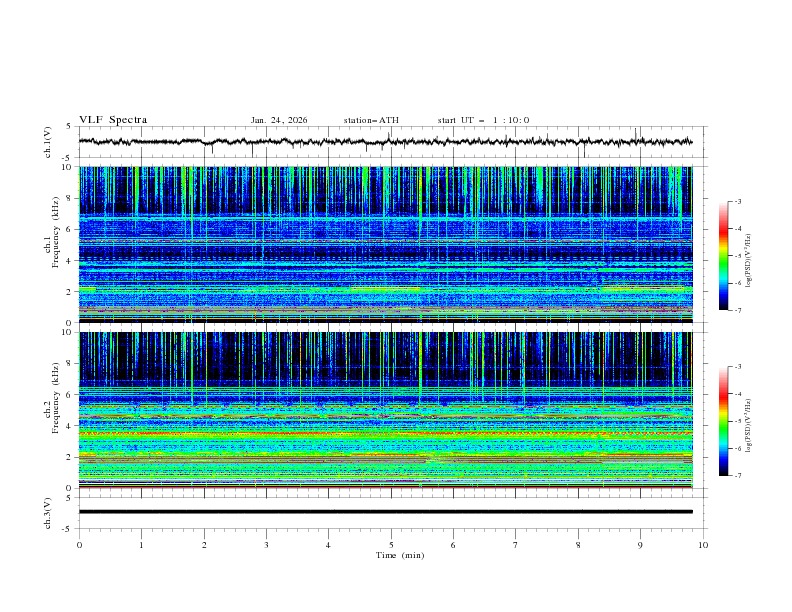
Task: Click inside the ch.1 spectrogram panel
Action: click(x=385, y=244)
